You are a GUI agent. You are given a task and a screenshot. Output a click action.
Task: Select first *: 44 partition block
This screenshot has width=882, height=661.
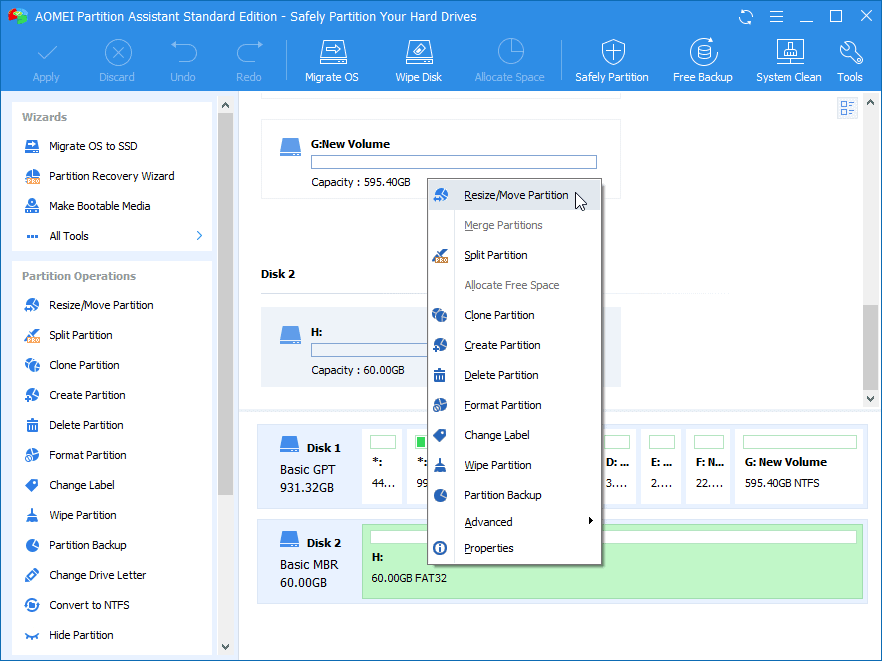click(x=382, y=466)
